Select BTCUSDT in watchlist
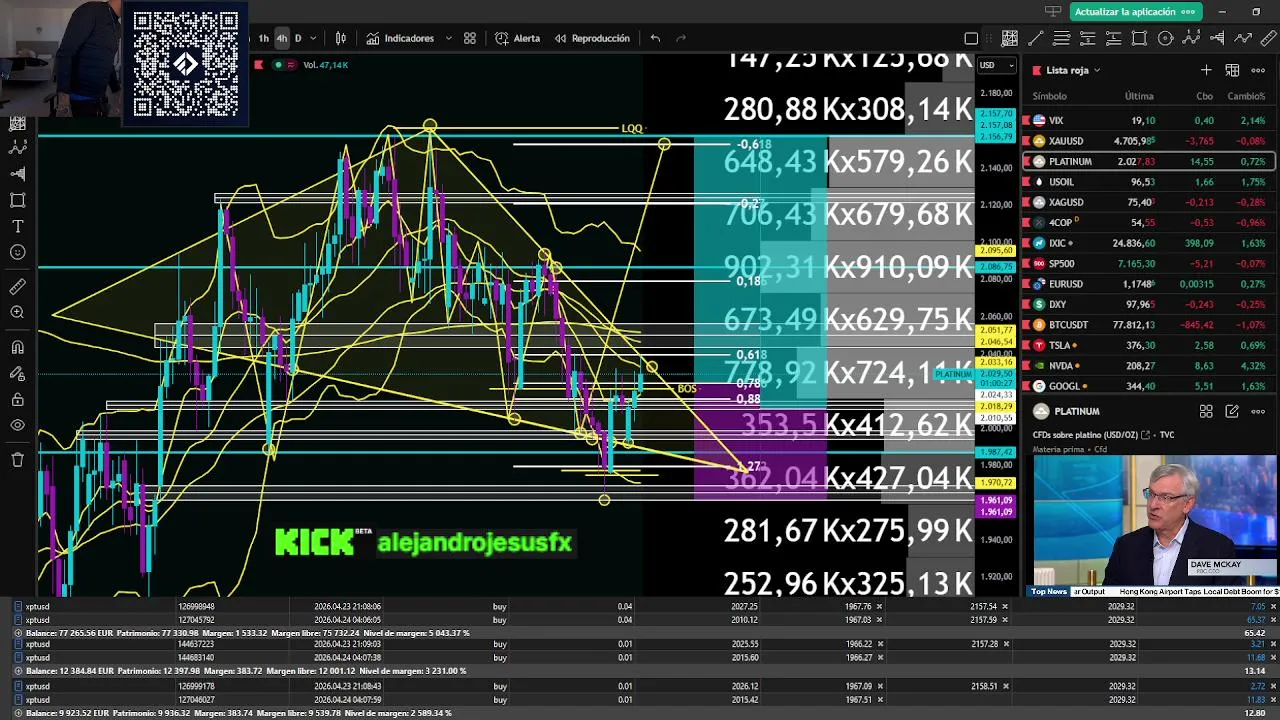1280x720 pixels. tap(1148, 325)
